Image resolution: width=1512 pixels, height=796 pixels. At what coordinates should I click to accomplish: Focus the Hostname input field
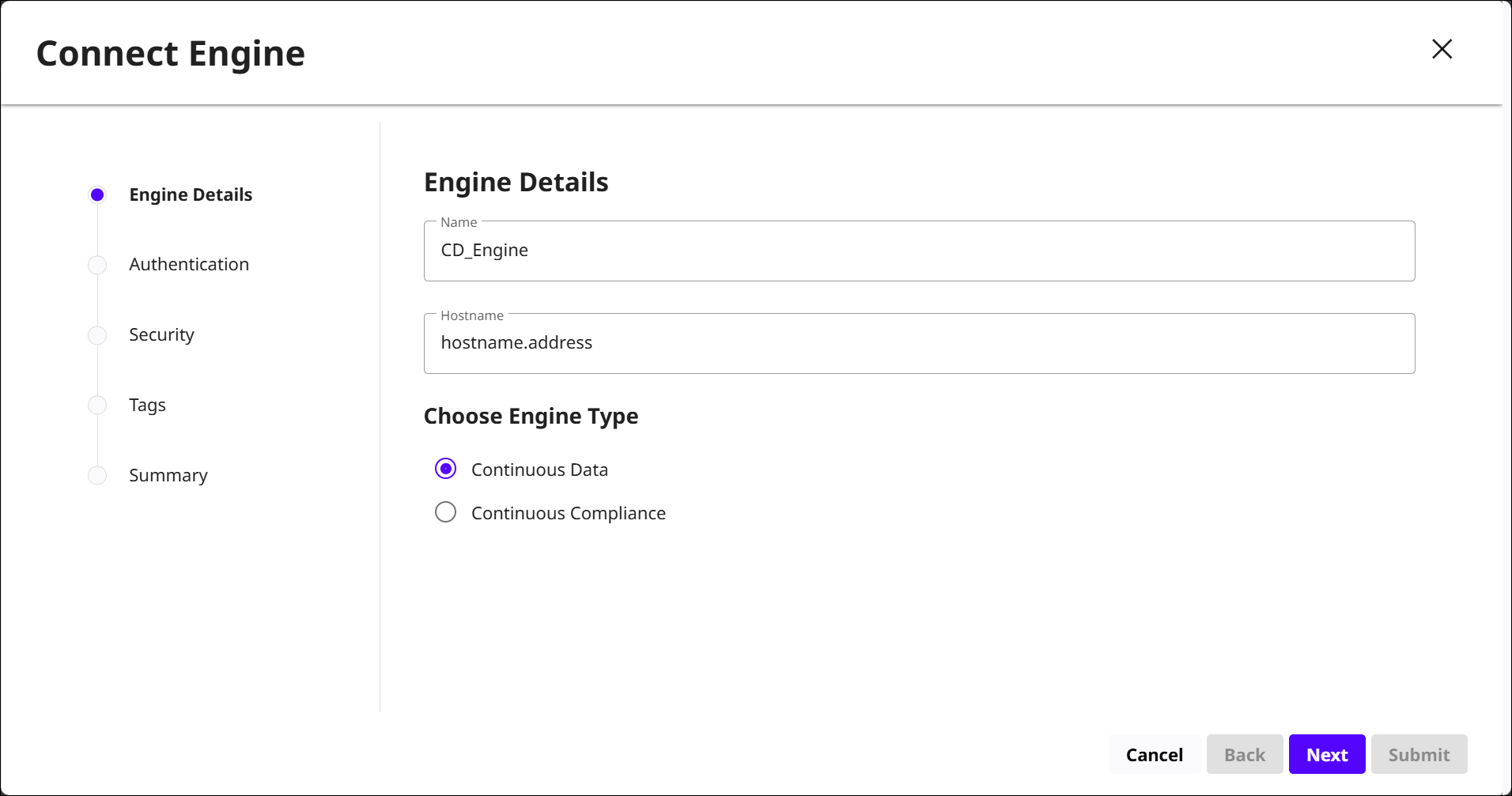point(919,344)
